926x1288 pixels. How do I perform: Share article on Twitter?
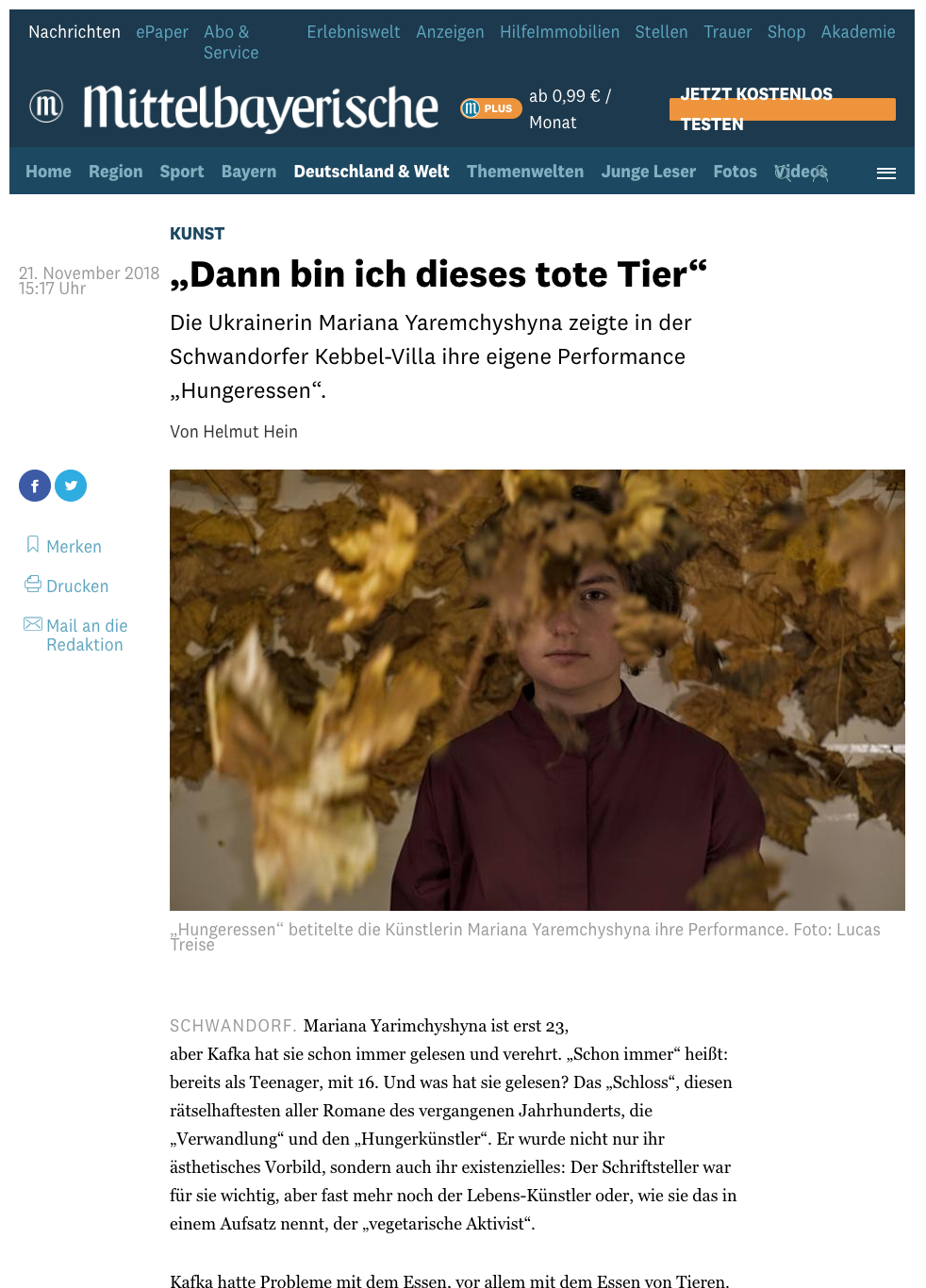pyautogui.click(x=71, y=486)
